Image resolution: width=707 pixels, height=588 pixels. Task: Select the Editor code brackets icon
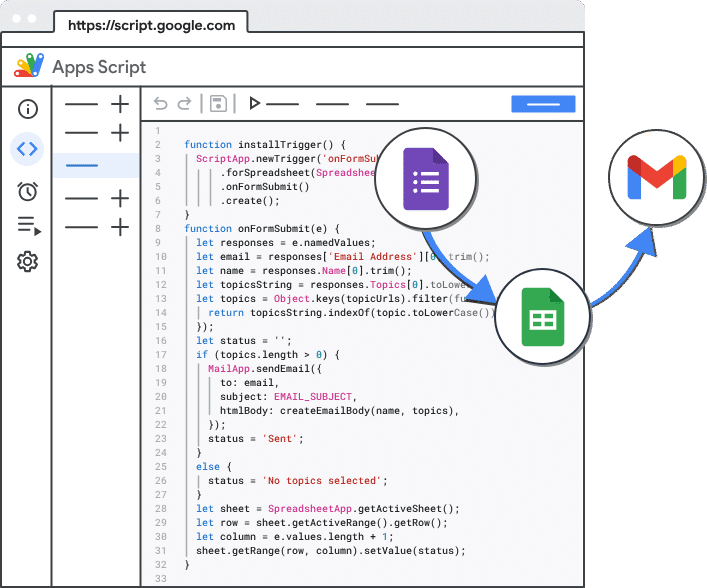[x=27, y=149]
